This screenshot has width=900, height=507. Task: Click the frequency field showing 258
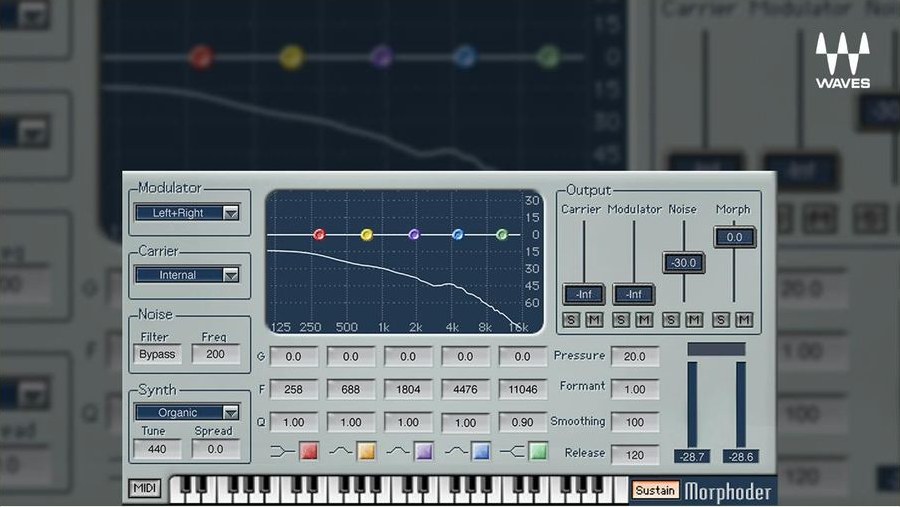pyautogui.click(x=293, y=389)
